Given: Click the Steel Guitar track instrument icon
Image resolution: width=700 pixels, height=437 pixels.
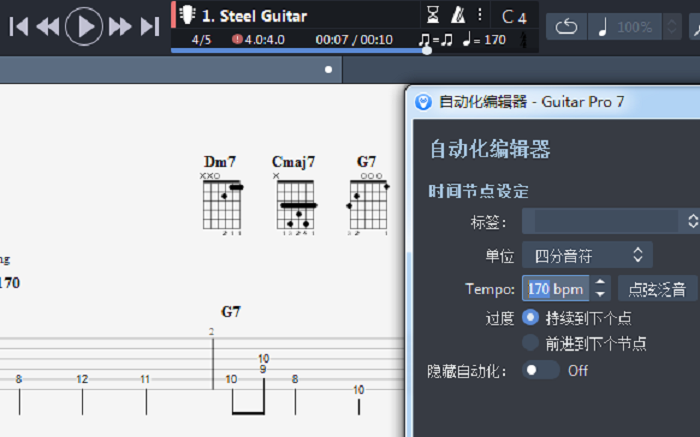Looking at the screenshot, I should pos(187,15).
